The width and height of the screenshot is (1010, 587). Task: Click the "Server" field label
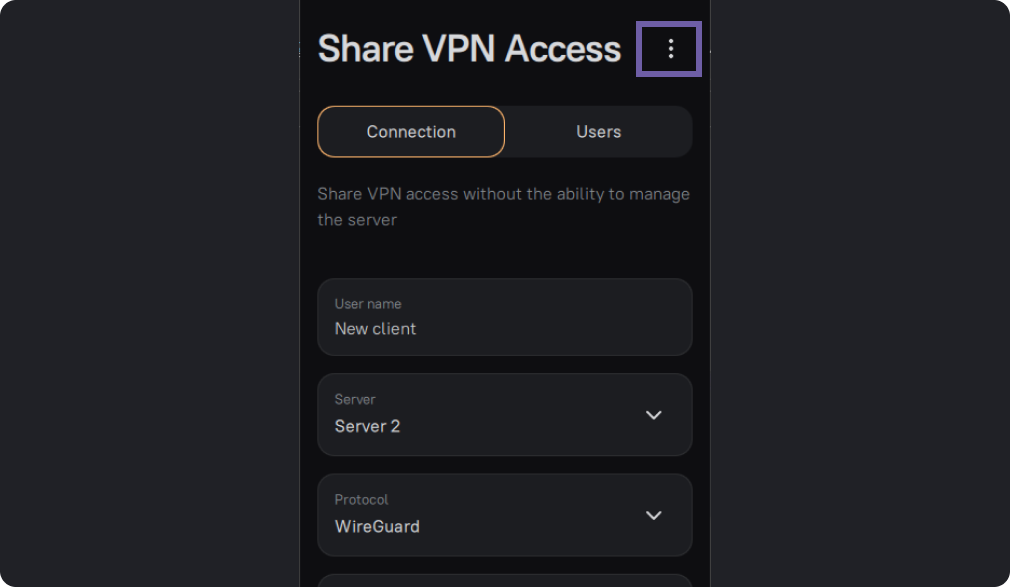[x=355, y=399]
